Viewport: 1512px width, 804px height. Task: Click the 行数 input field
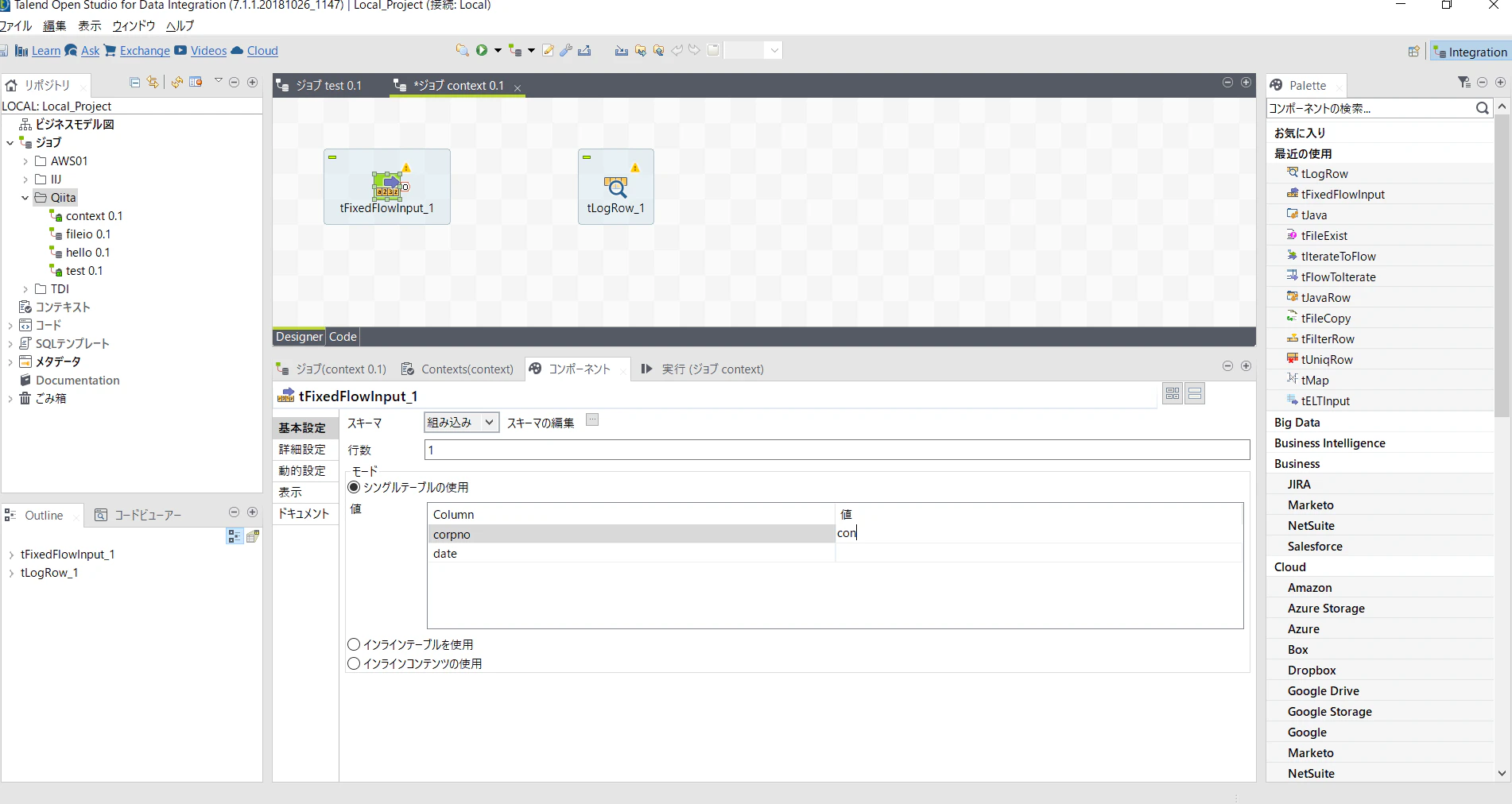click(x=837, y=450)
